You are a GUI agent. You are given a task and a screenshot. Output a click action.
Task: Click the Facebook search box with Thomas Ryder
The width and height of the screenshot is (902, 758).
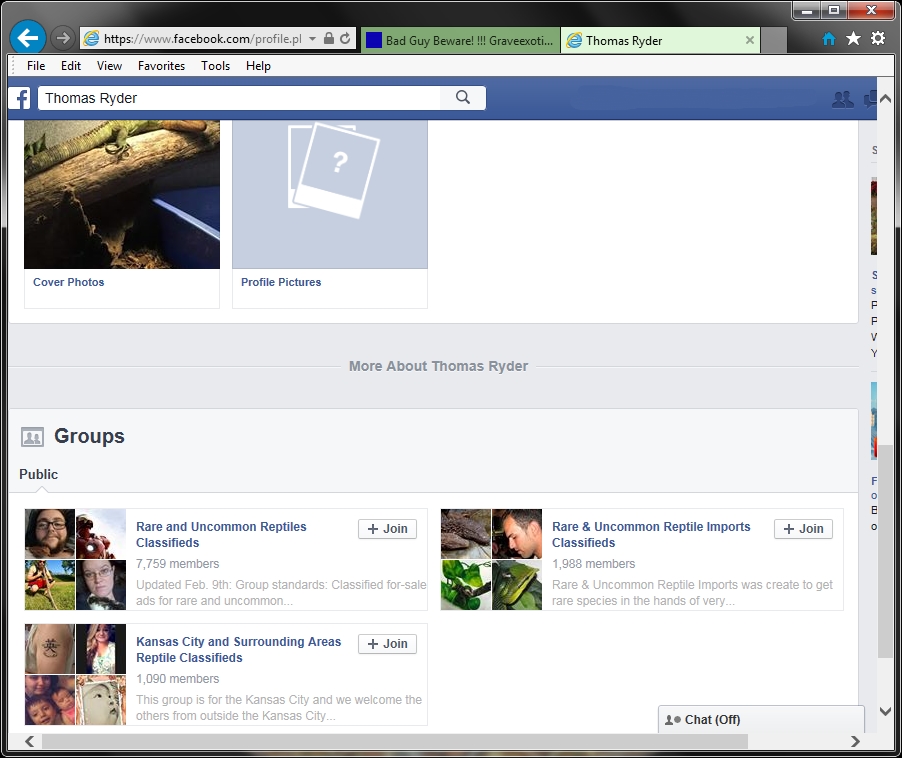click(x=239, y=98)
